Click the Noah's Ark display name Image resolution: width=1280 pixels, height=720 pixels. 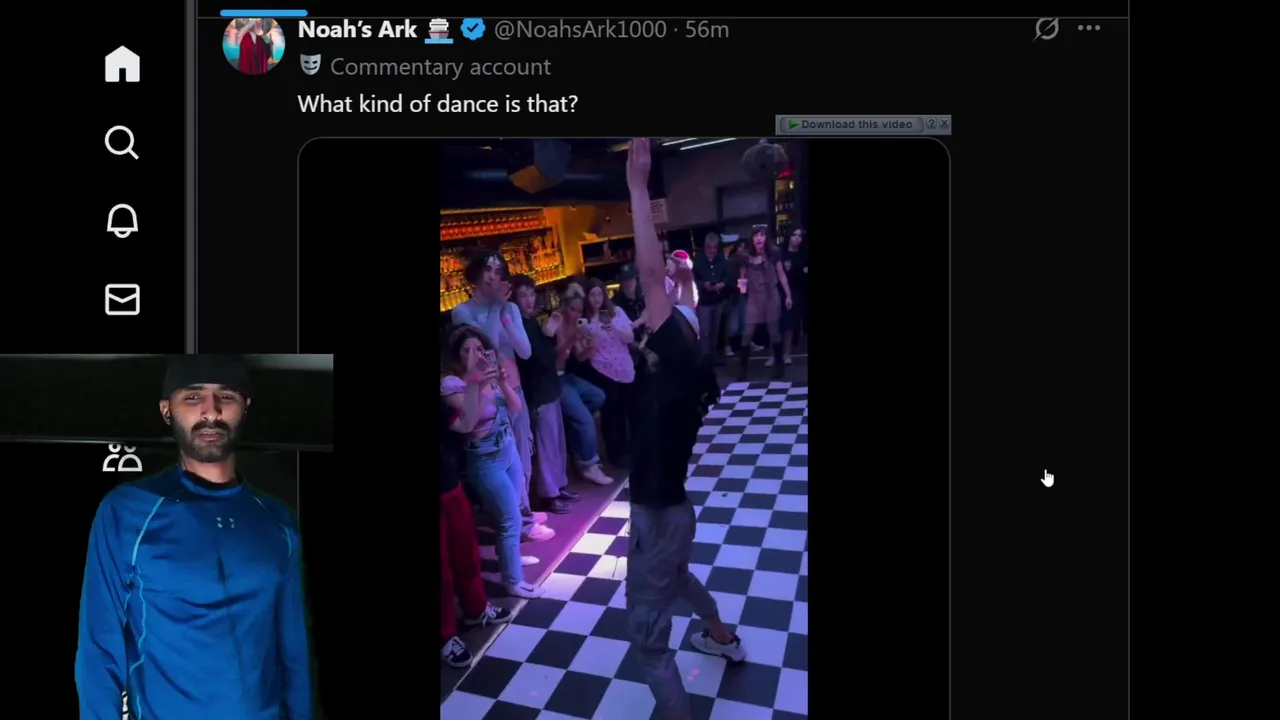coord(357,29)
